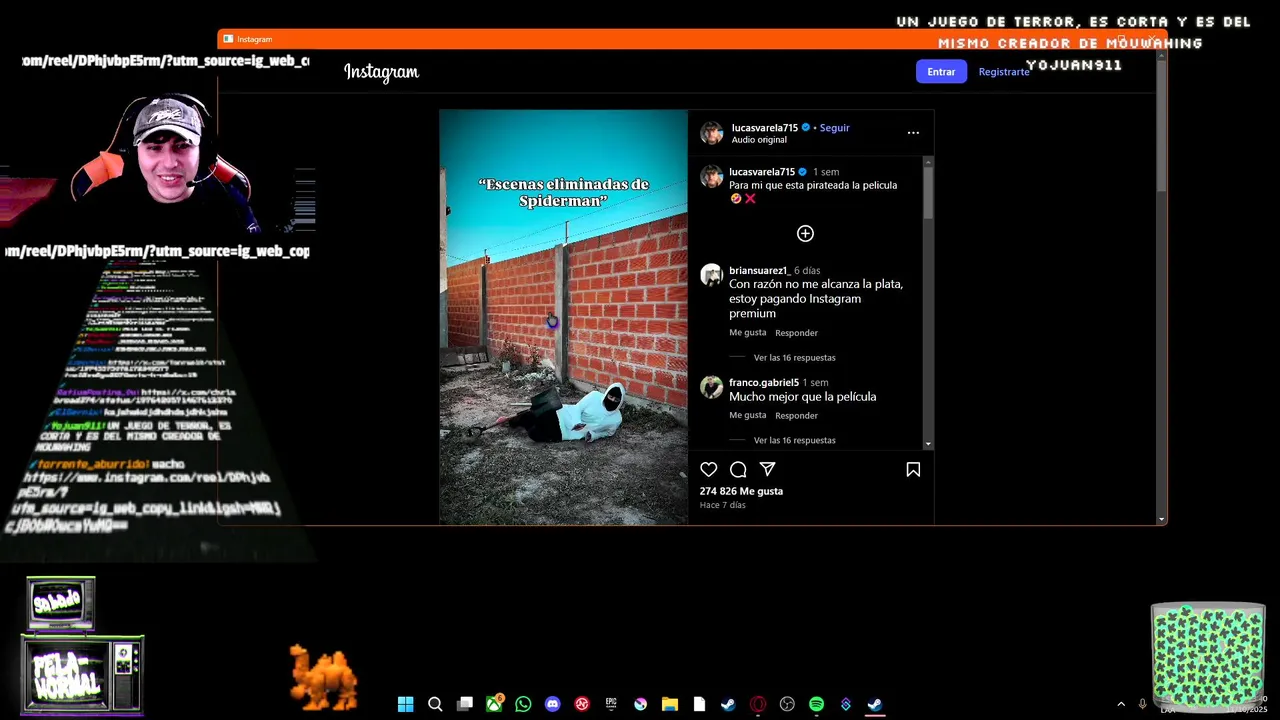This screenshot has height=720, width=1280.
Task: Like the reel with the heart icon
Action: click(709, 469)
